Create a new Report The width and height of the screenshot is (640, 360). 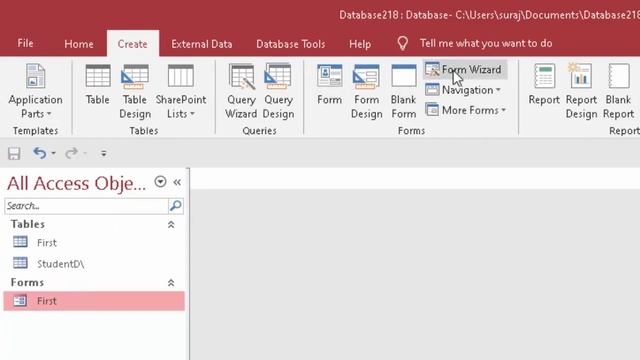[544, 84]
